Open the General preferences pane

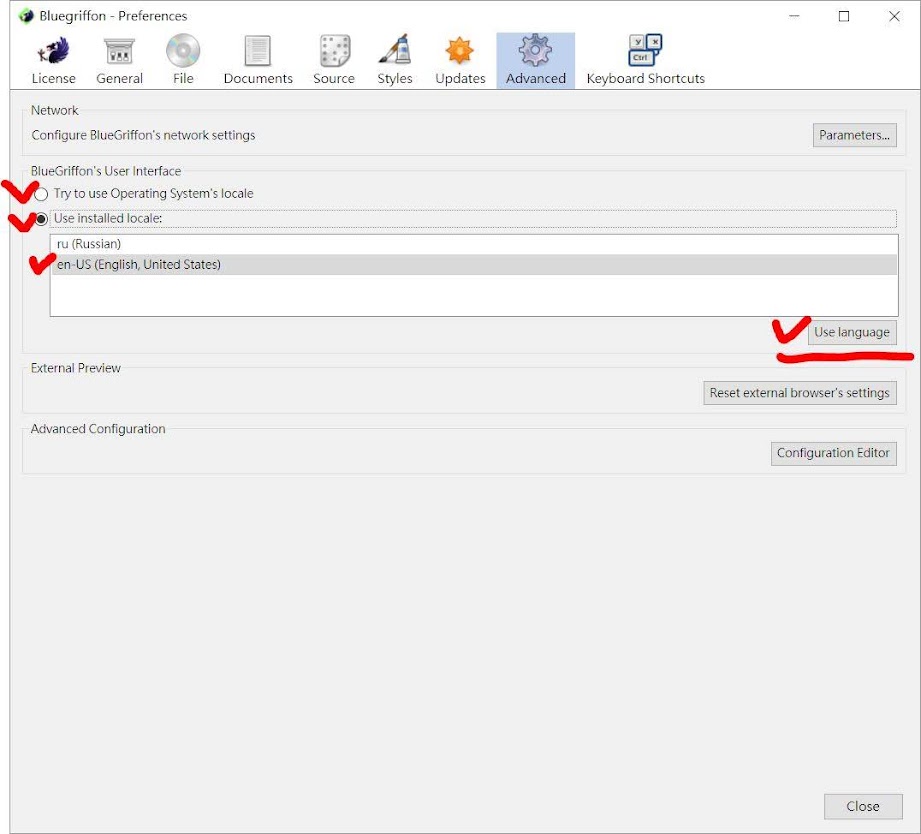pos(119,61)
